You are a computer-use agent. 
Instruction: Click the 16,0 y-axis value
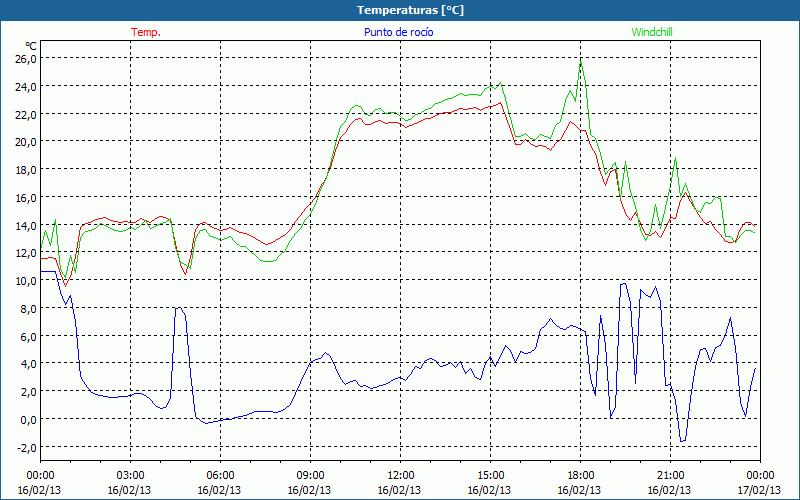26,197
